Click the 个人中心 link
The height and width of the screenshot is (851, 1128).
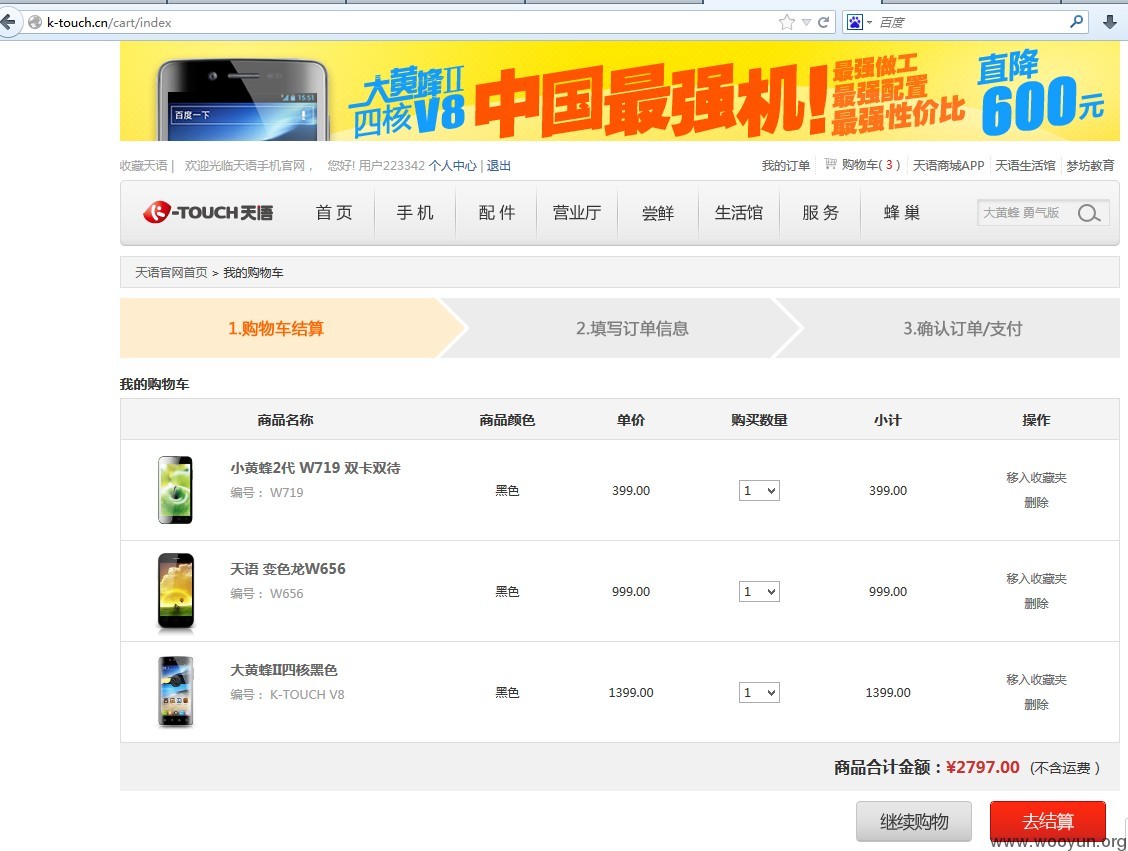pyautogui.click(x=452, y=165)
